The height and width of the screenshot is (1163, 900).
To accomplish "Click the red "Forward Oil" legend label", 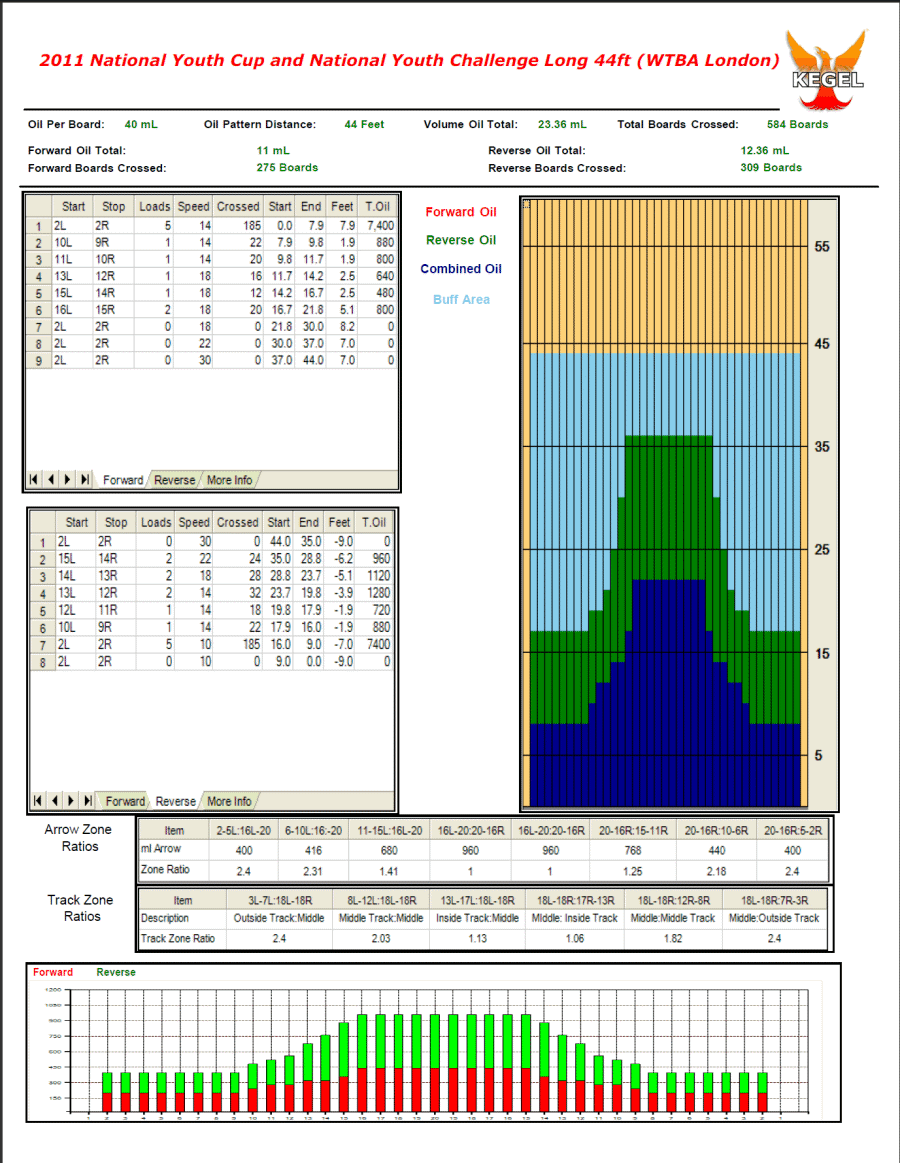I will click(460, 212).
